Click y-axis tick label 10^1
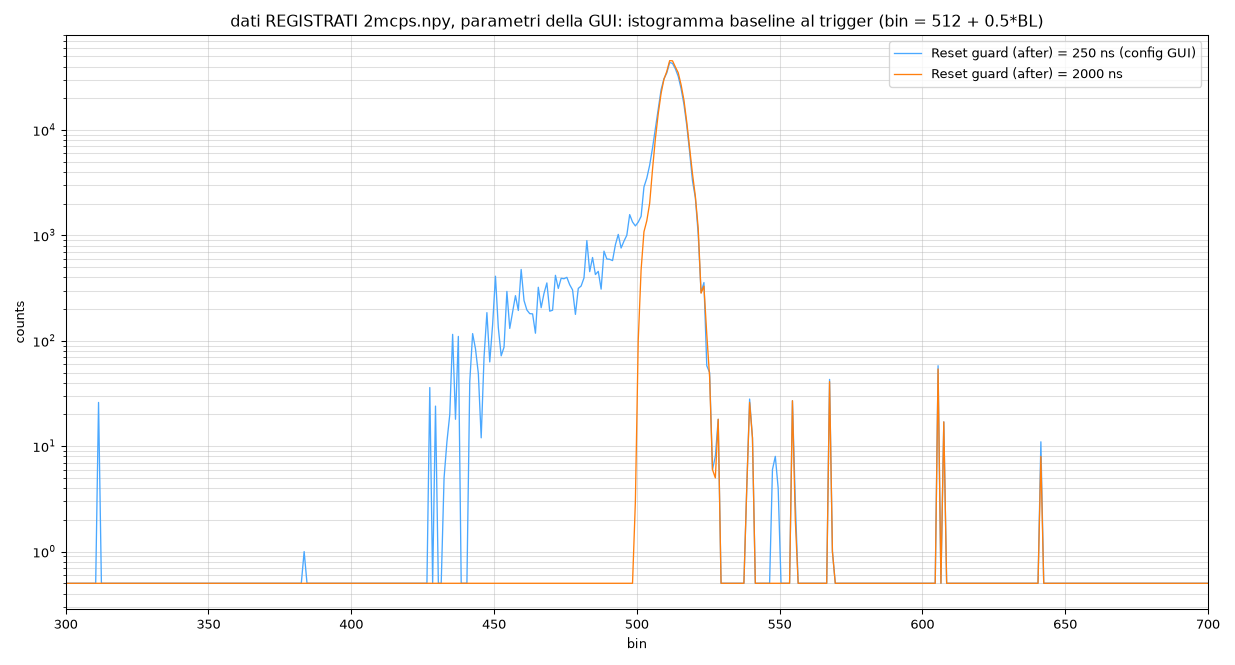Viewport: 1235px width, 665px height. coord(46,446)
